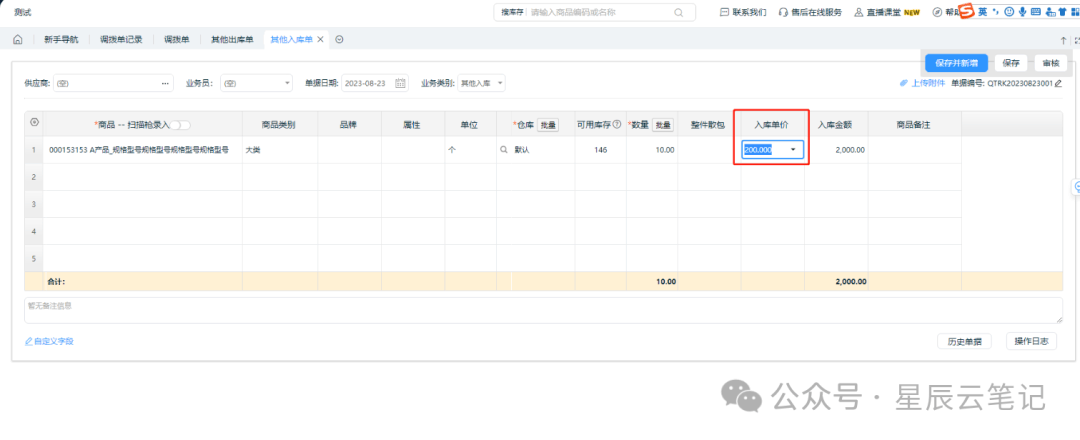Open 直播课堂 live classroom
Image resolution: width=1080 pixels, height=440 pixels.
point(887,12)
